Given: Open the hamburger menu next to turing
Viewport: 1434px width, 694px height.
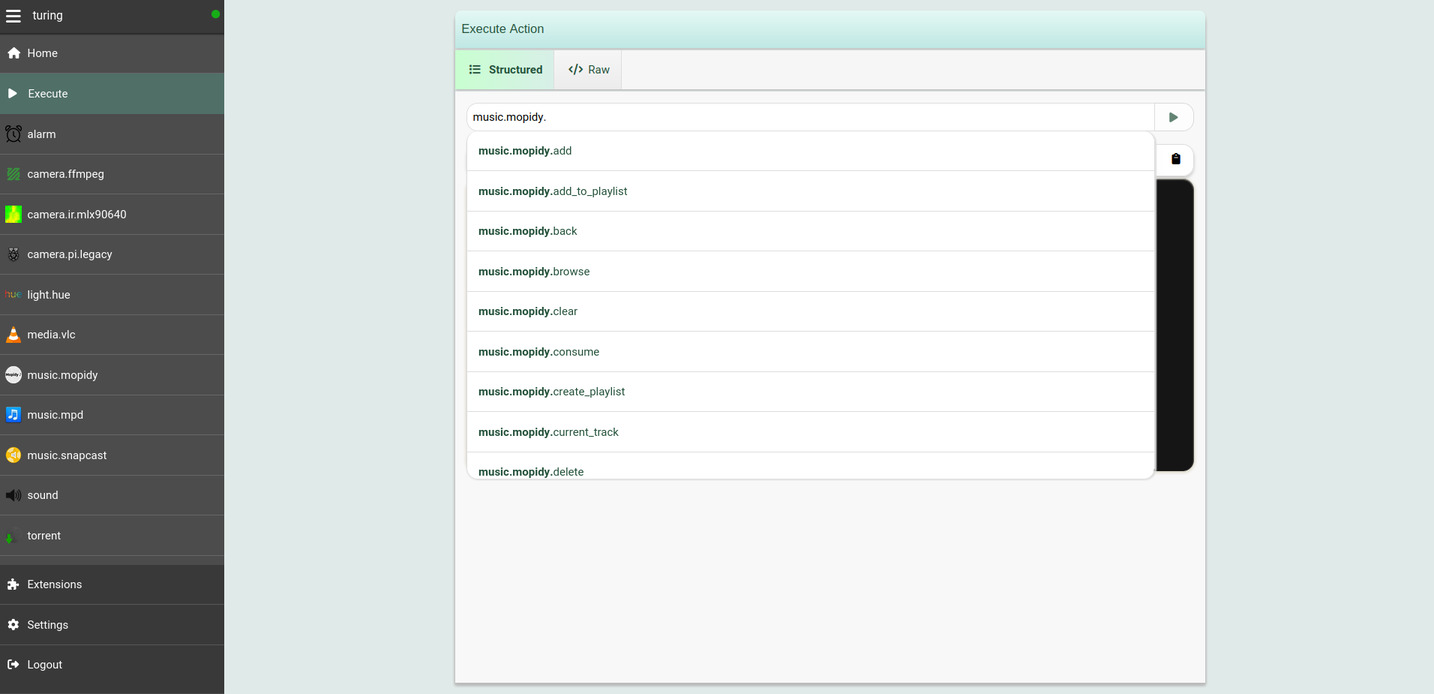Looking at the screenshot, I should 13,15.
